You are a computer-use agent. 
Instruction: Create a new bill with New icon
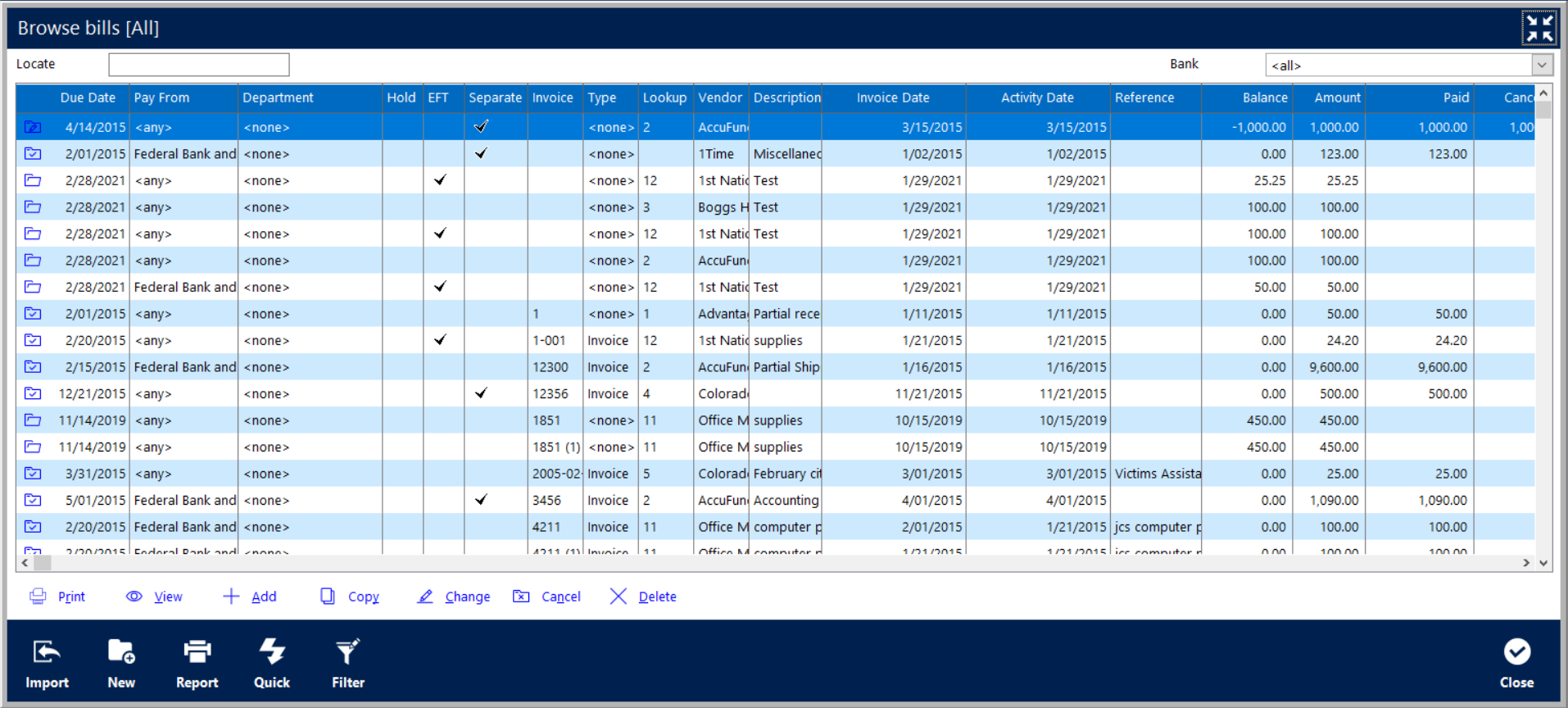click(121, 652)
